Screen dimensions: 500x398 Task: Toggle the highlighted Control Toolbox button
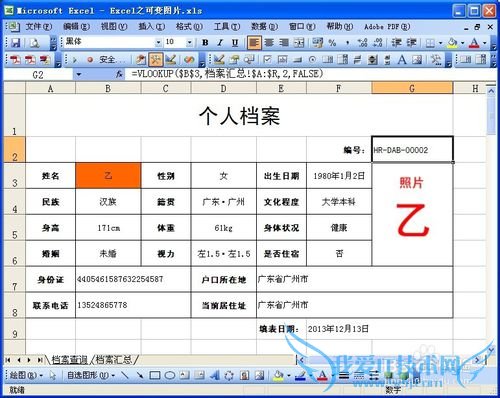[155, 60]
